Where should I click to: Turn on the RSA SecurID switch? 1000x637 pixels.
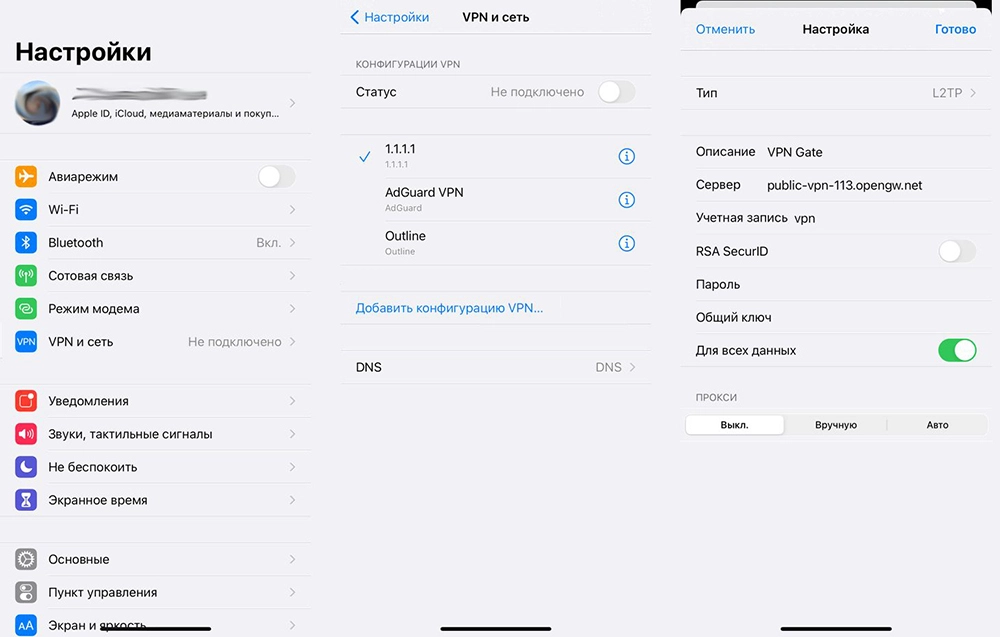(956, 252)
